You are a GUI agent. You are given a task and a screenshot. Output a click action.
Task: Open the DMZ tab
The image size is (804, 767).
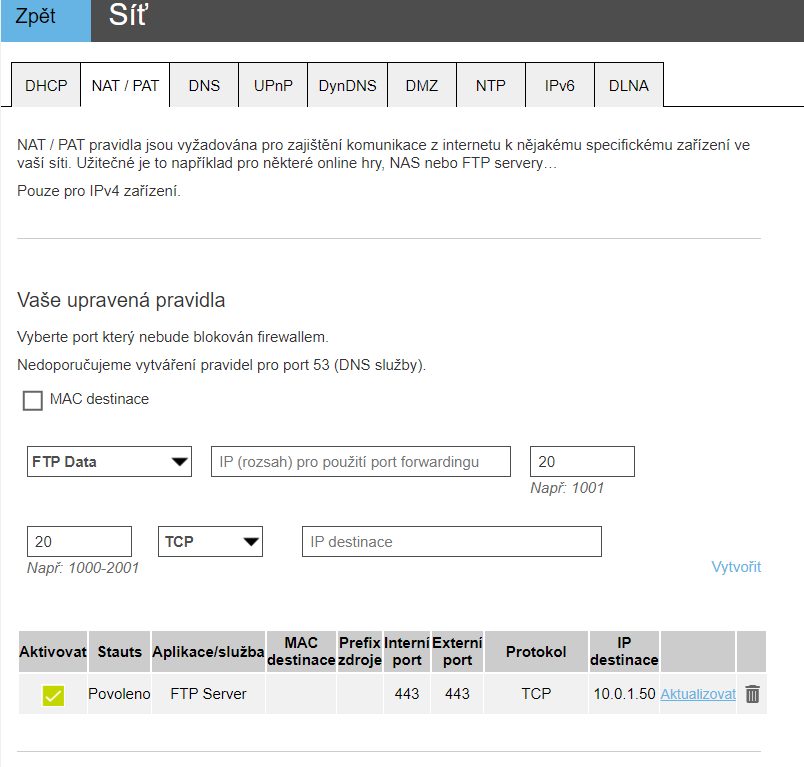point(422,86)
